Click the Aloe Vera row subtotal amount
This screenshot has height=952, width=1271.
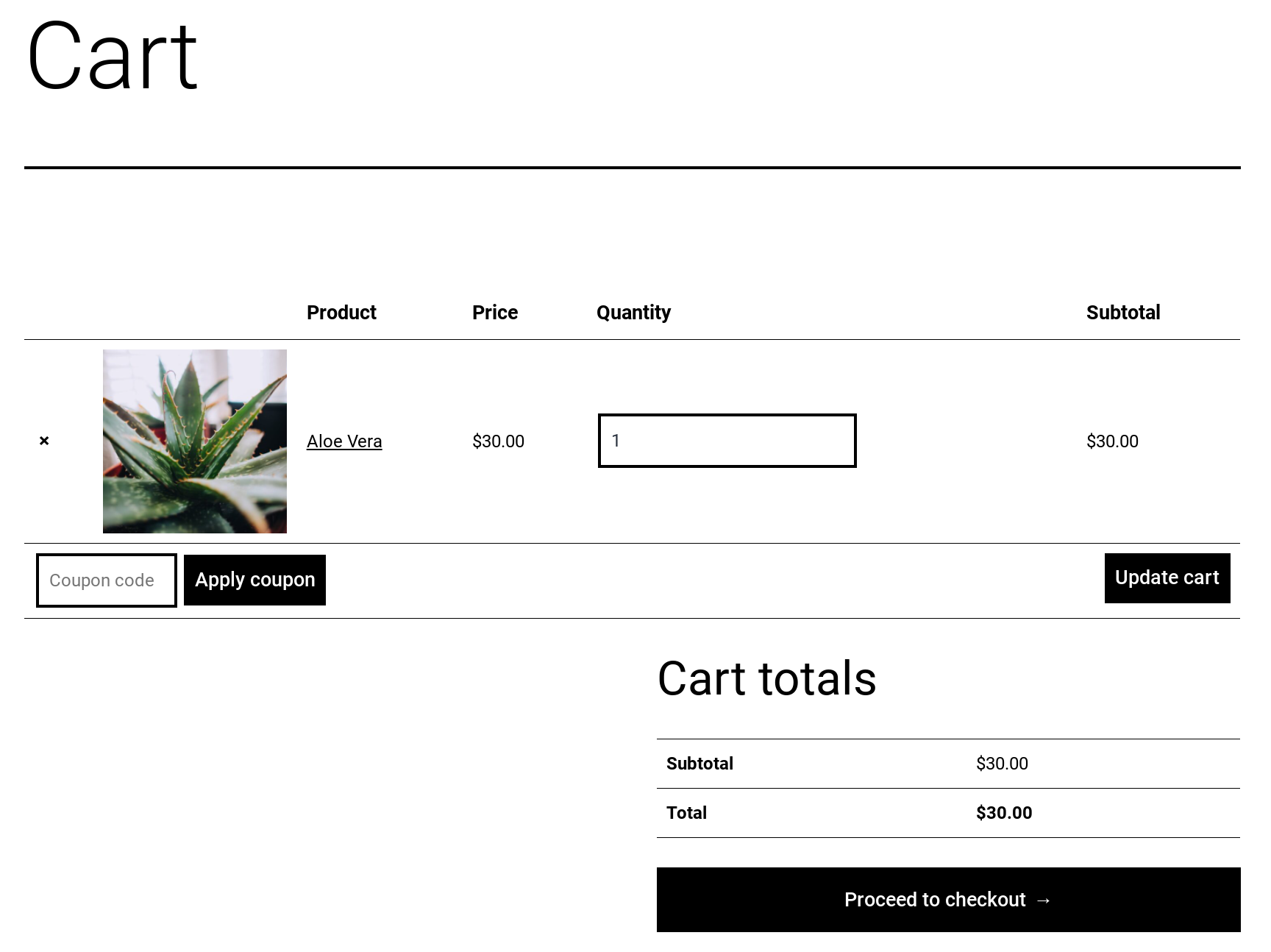pos(1112,441)
